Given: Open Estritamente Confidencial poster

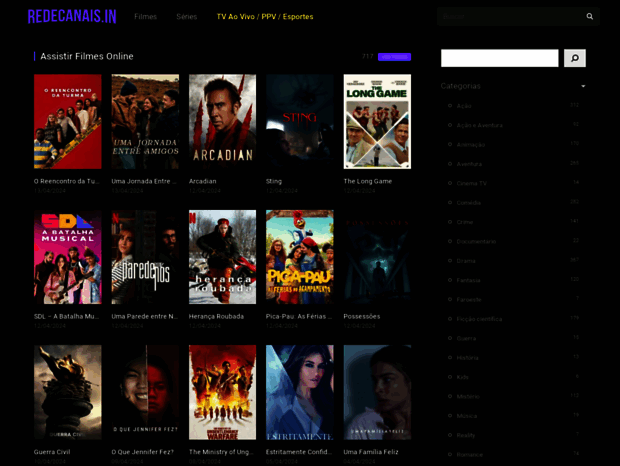Looking at the screenshot, I should click(300, 392).
